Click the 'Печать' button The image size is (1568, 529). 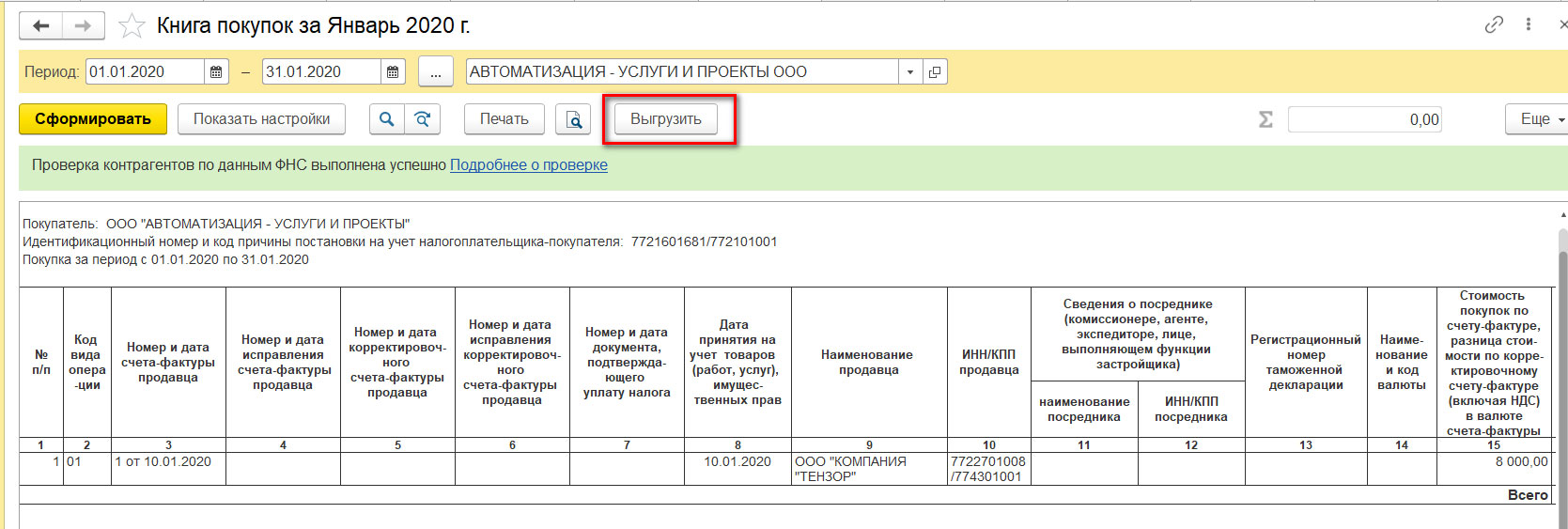tap(504, 119)
